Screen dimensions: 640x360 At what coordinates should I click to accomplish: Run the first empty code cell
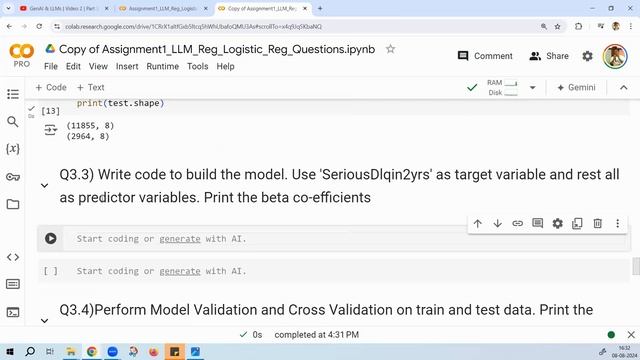(51, 238)
